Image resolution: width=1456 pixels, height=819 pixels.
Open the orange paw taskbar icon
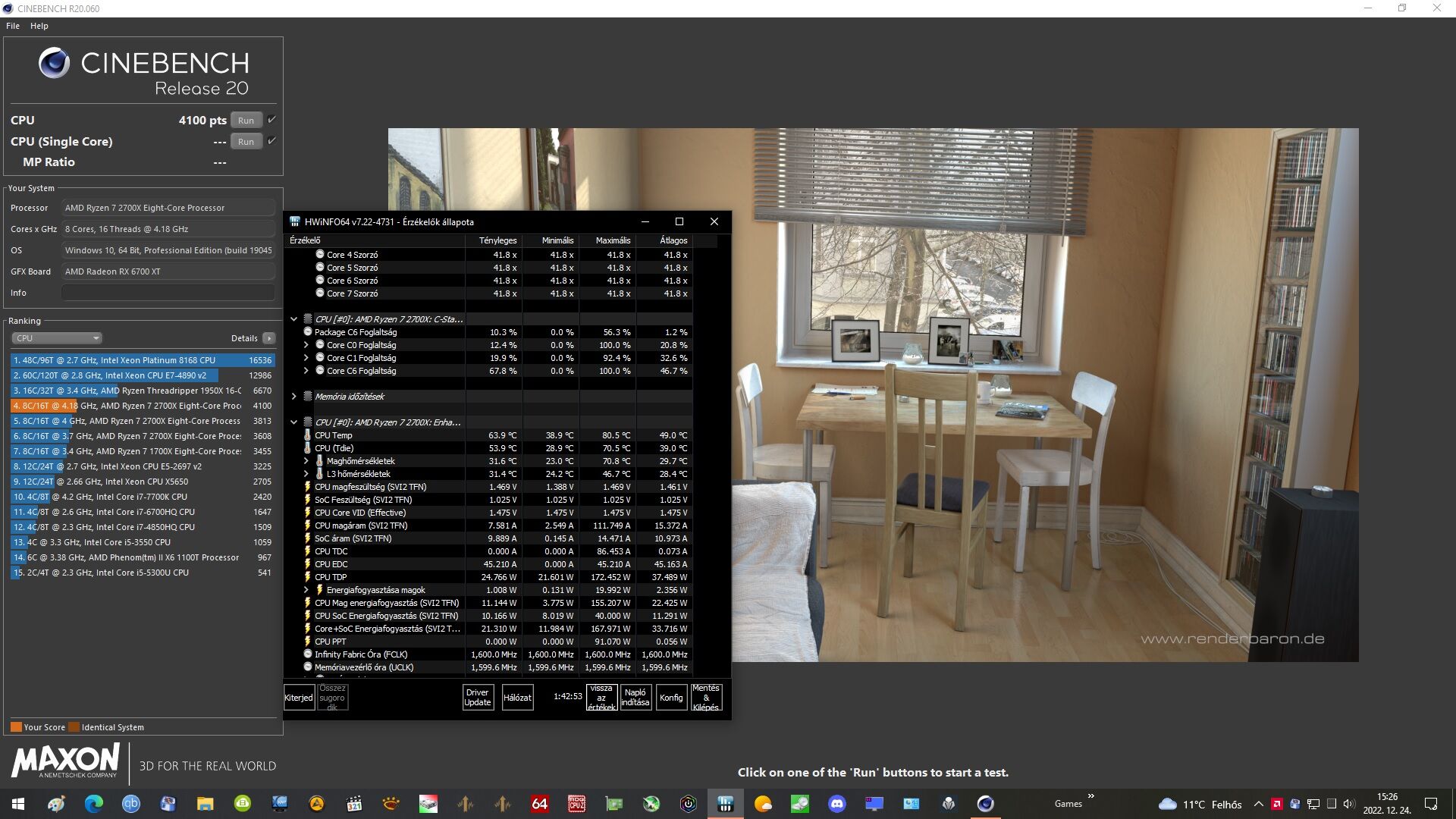pyautogui.click(x=391, y=804)
